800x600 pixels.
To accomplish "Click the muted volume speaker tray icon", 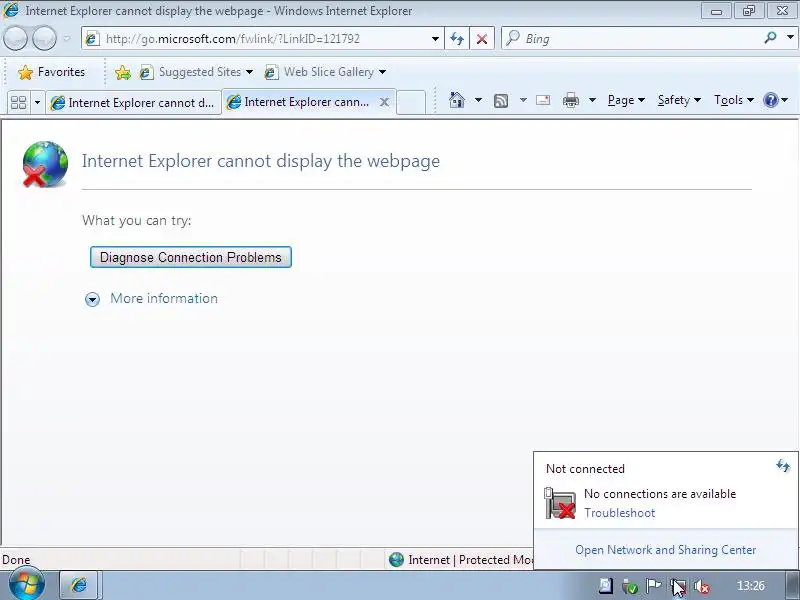I will pyautogui.click(x=702, y=587).
